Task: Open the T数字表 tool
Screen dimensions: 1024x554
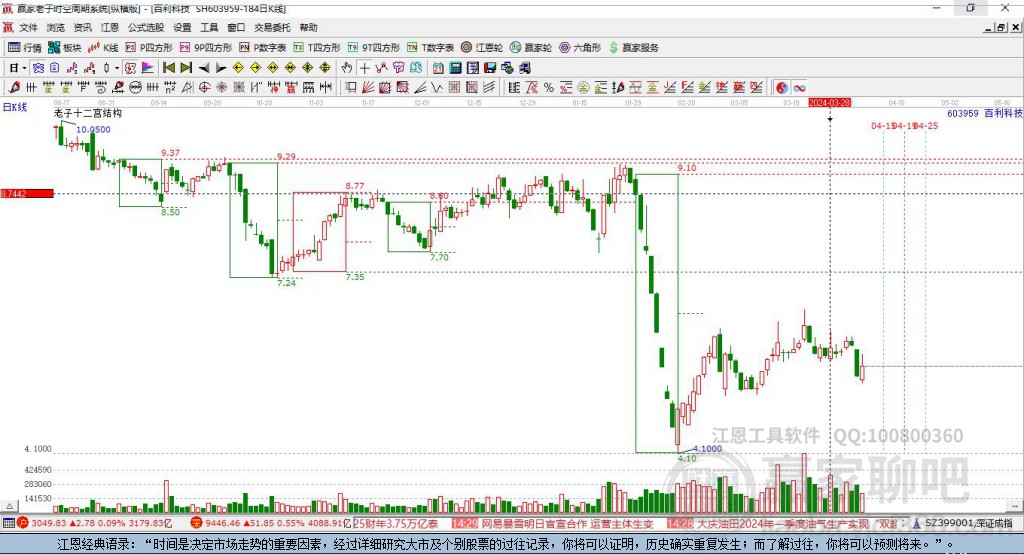Action: coord(430,48)
